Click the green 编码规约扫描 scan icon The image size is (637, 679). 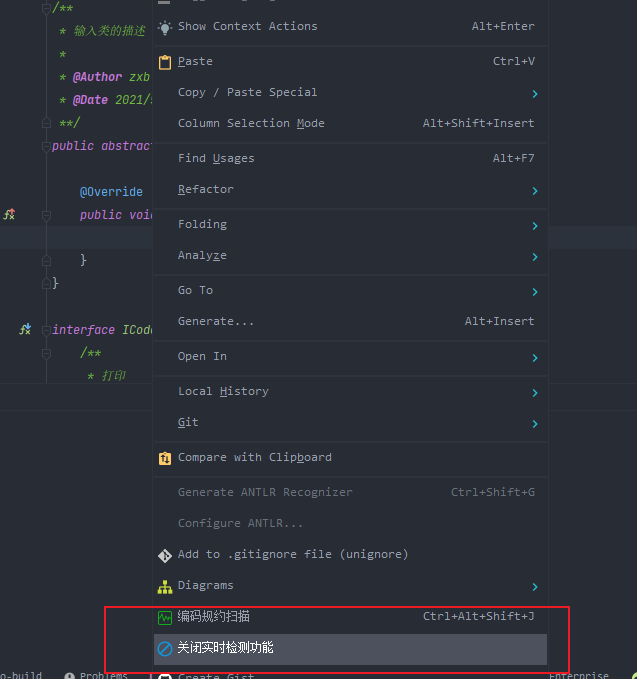pyautogui.click(x=165, y=618)
